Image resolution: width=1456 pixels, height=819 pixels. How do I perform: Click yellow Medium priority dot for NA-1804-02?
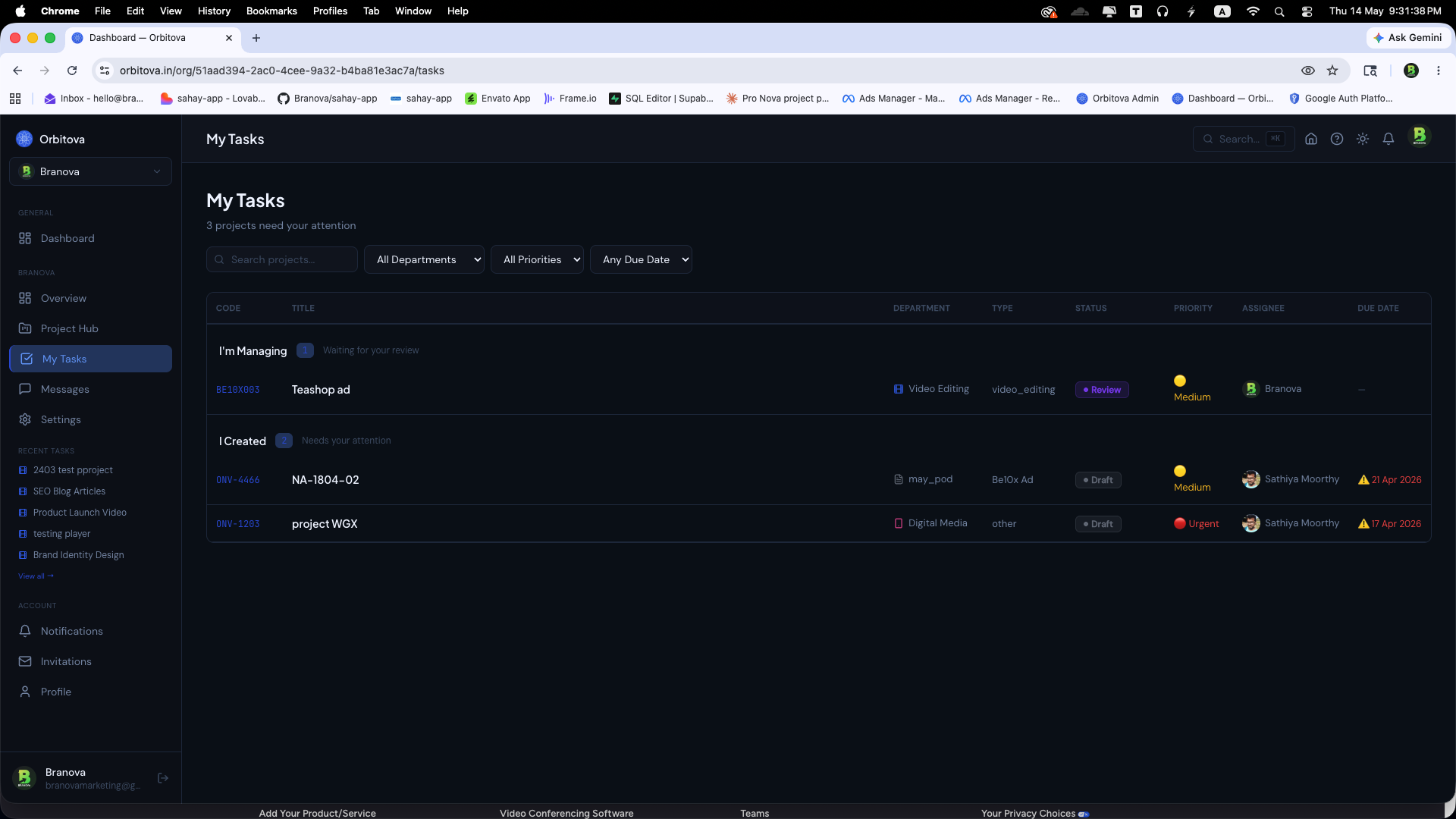tap(1180, 471)
